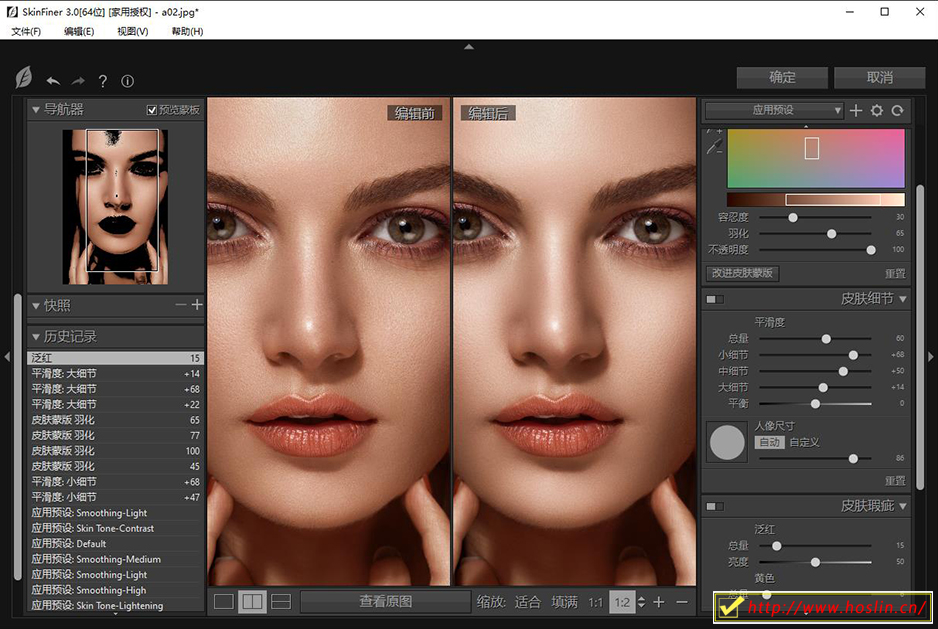The height and width of the screenshot is (629, 938).
Task: Collapse the 导航器 panel
Action: click(36, 110)
